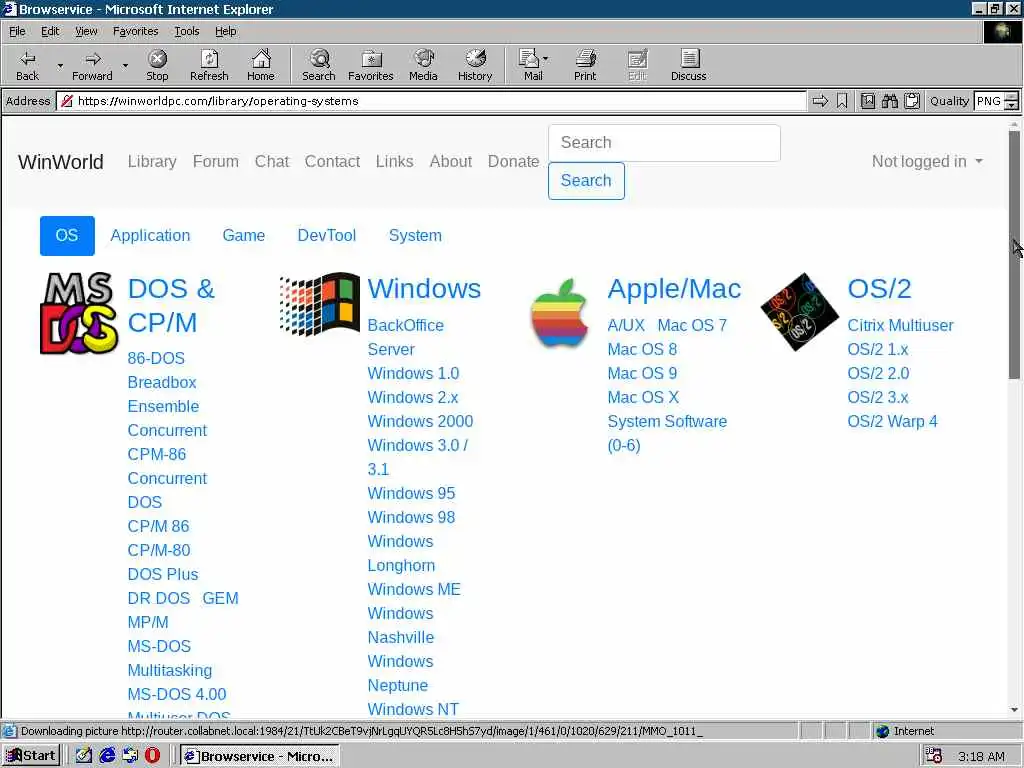Viewport: 1024px width, 768px height.
Task: Click the vertical scrollbar thumb
Action: point(1014,255)
